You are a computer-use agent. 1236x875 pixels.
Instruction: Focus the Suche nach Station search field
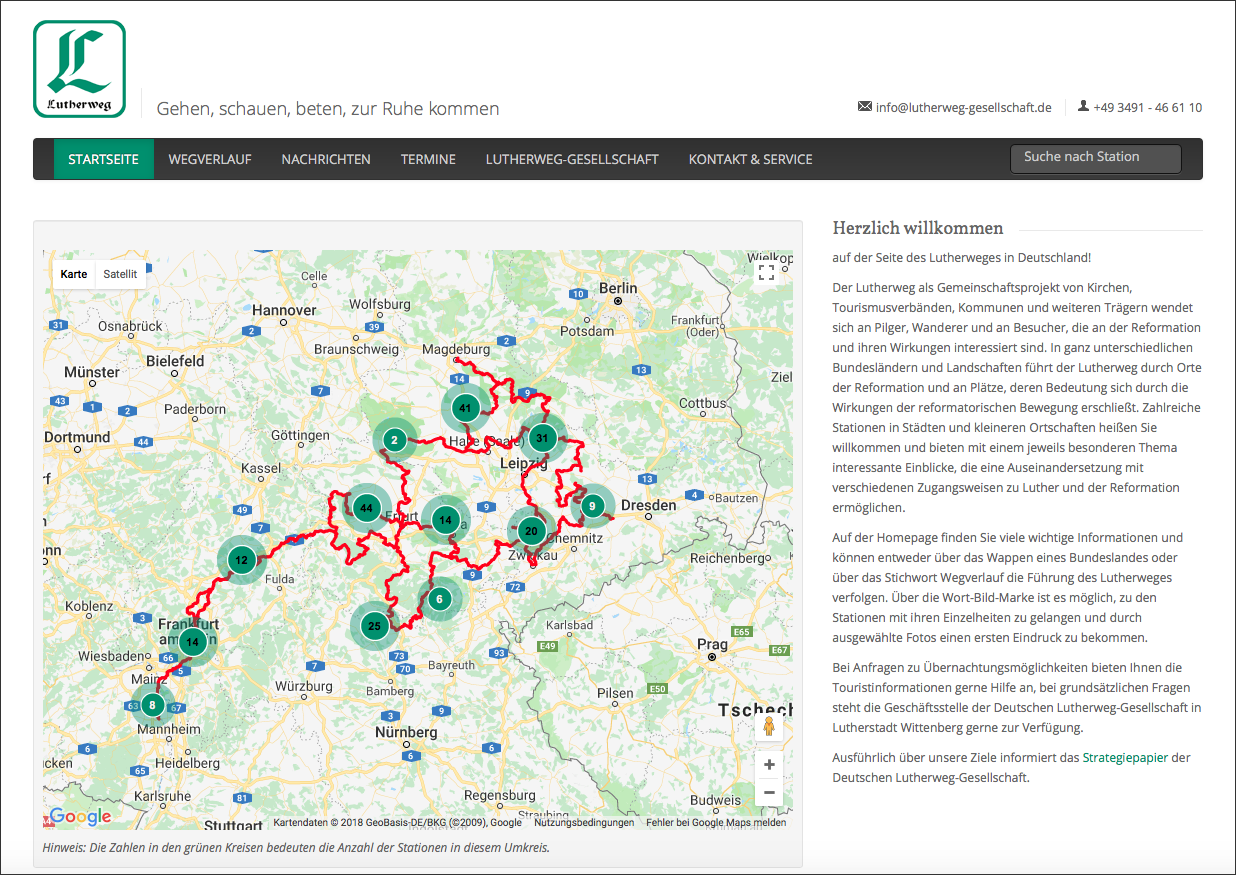[1096, 158]
